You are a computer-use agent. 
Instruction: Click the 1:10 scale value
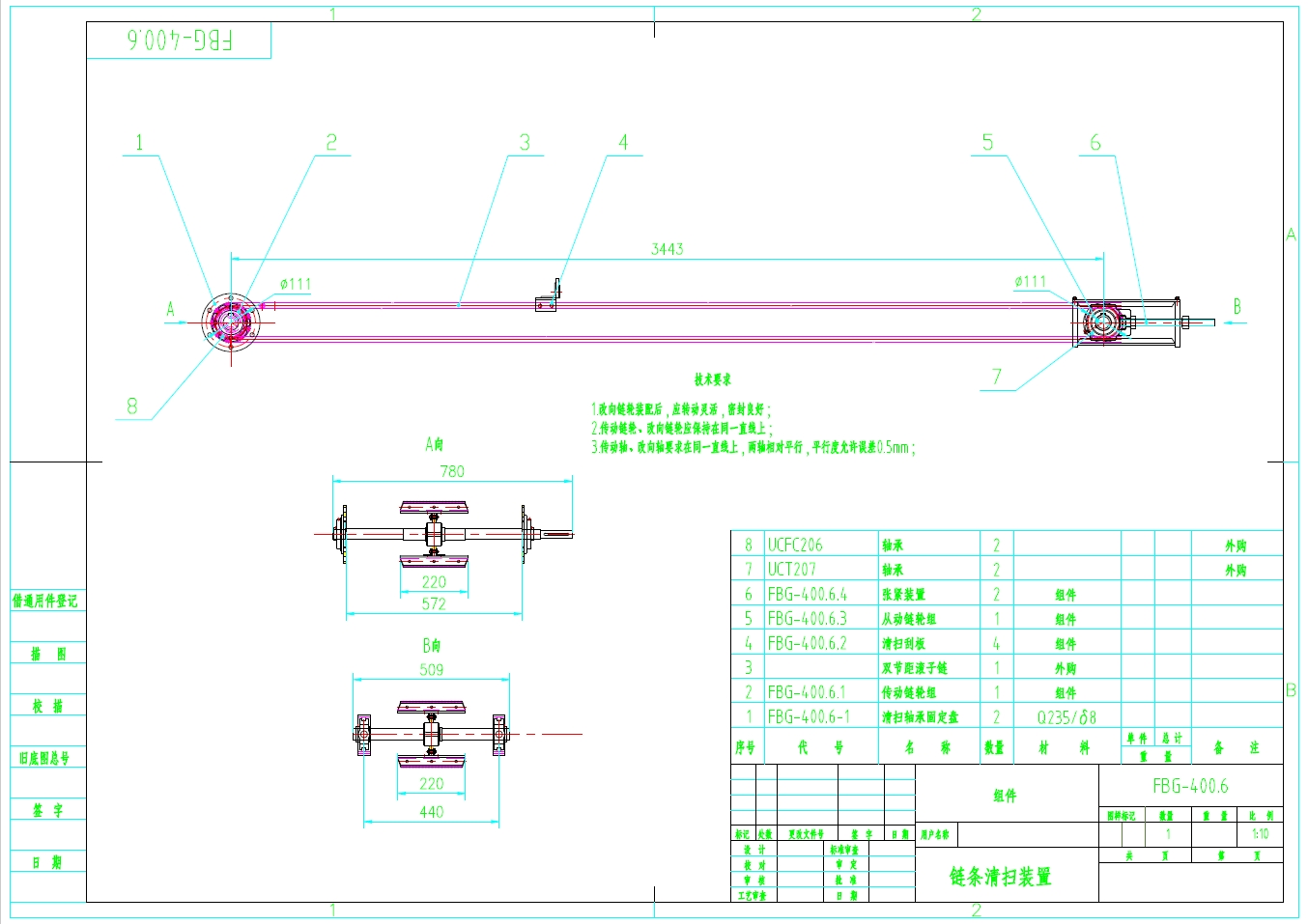point(1260,834)
